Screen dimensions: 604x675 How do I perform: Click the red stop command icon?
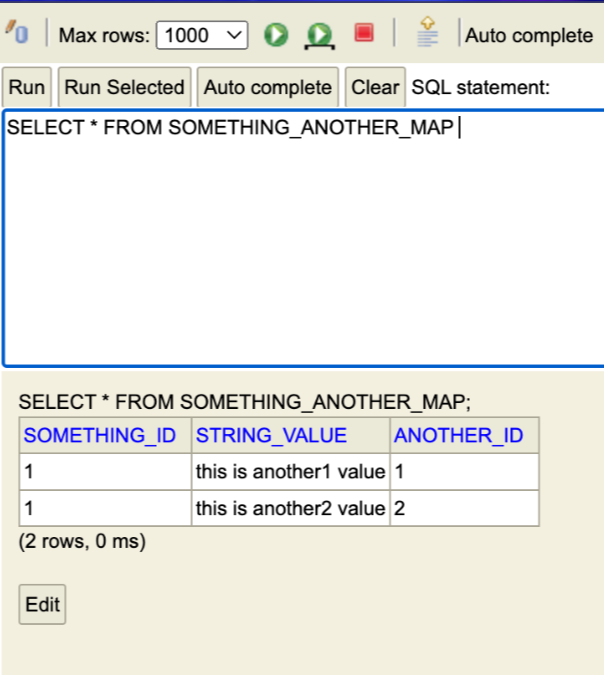(x=364, y=33)
